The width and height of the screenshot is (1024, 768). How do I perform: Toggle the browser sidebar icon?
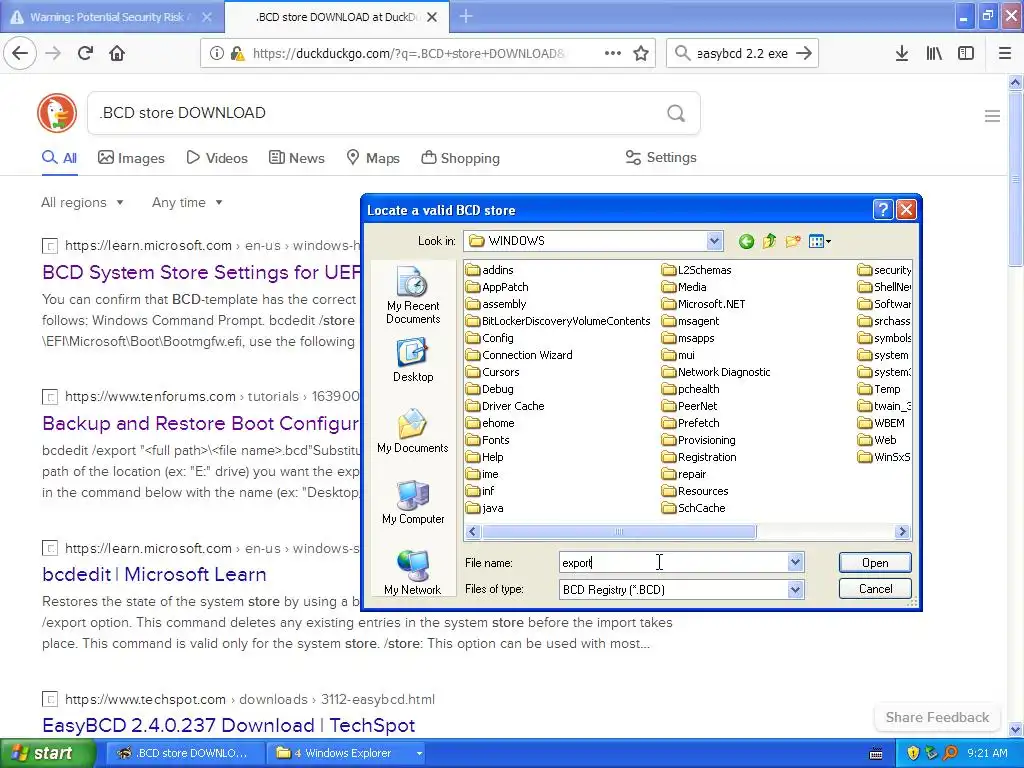[x=966, y=53]
